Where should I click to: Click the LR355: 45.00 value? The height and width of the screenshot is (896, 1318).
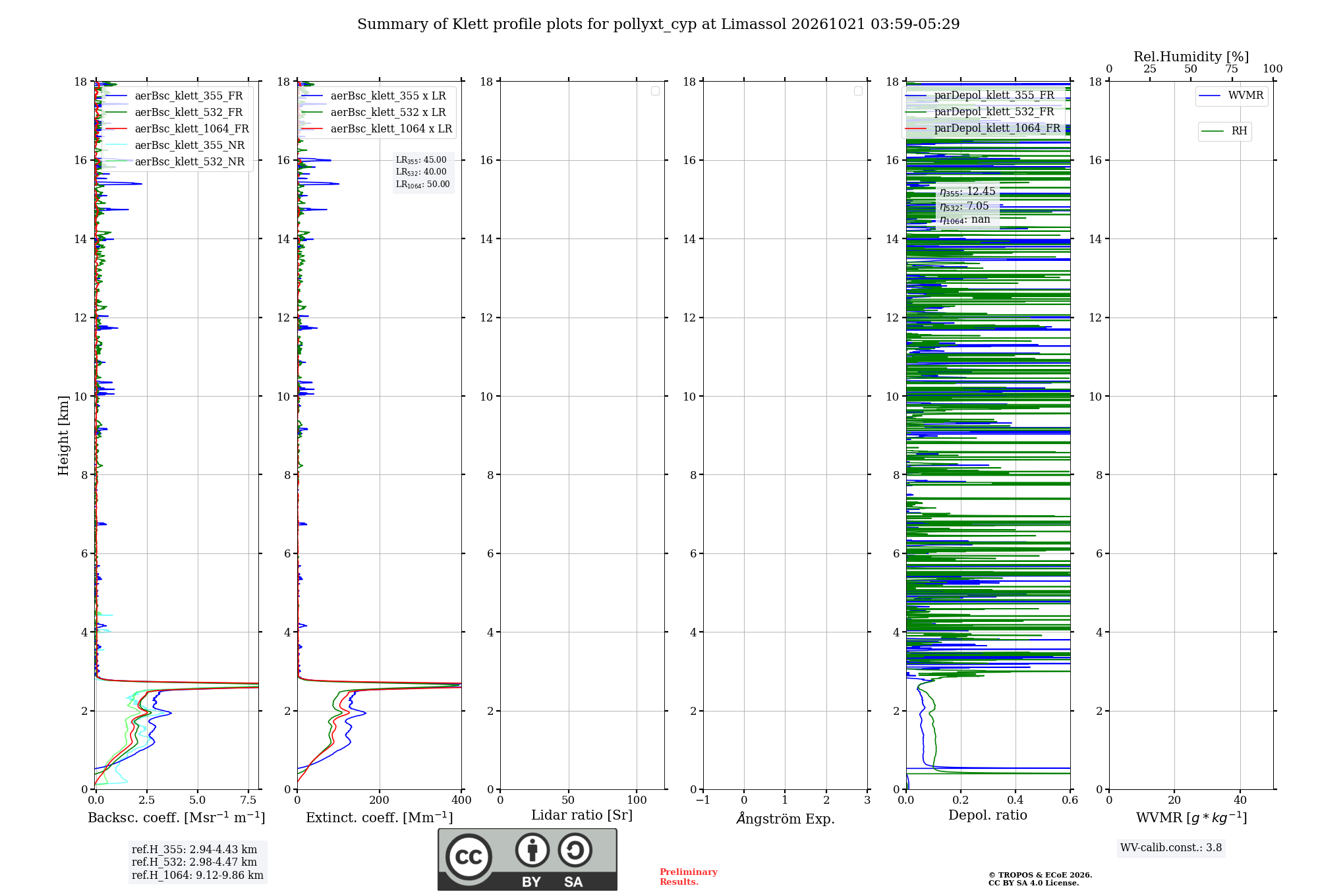tap(421, 160)
